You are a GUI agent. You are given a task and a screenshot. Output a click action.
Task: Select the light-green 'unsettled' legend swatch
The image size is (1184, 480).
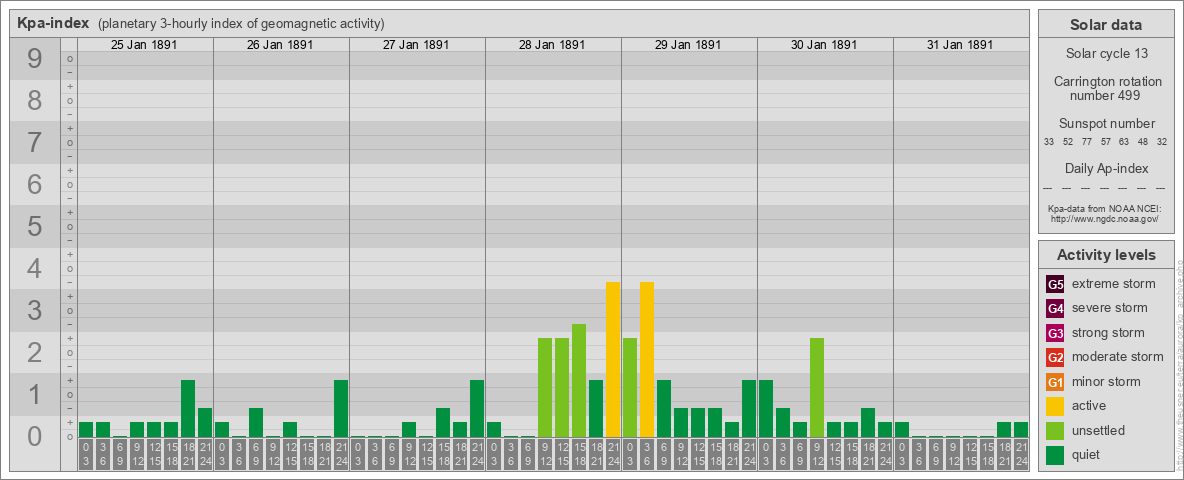(1055, 431)
